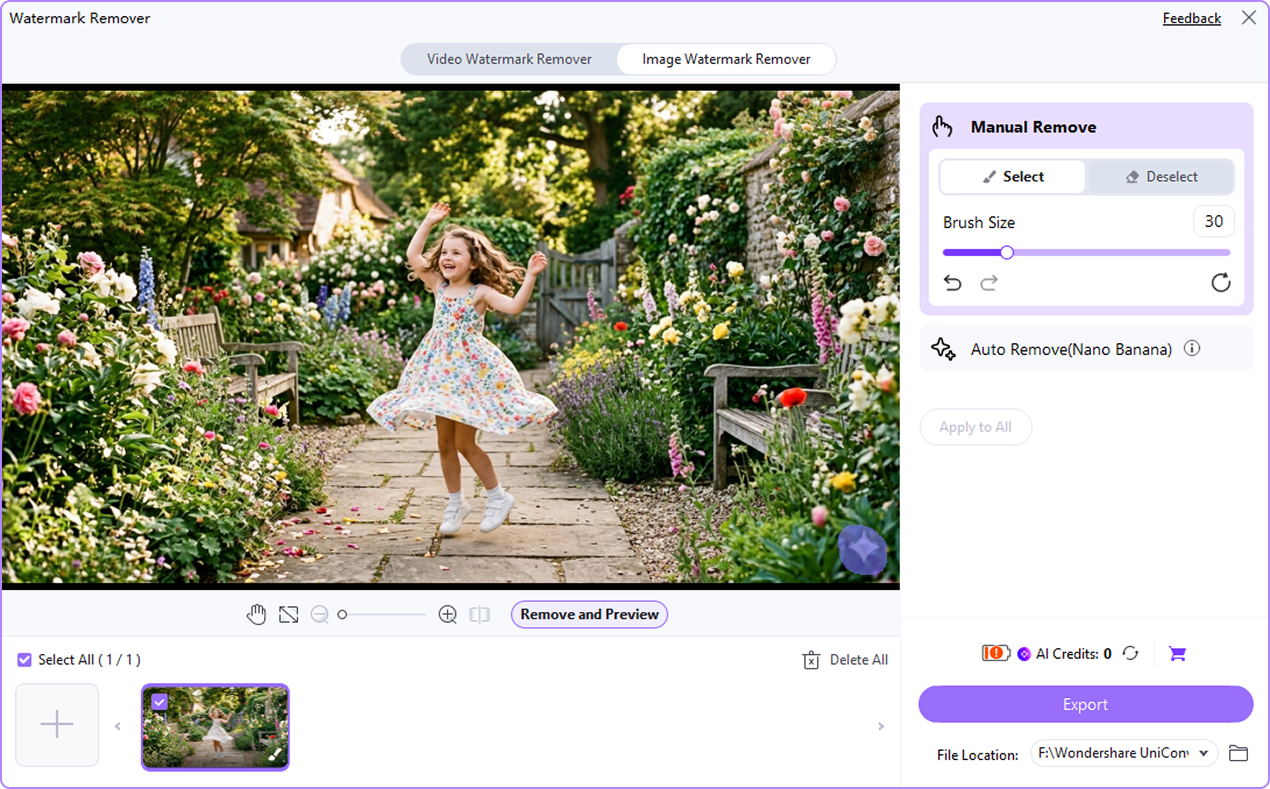Open the AI Credits shopping cart

coord(1177,653)
